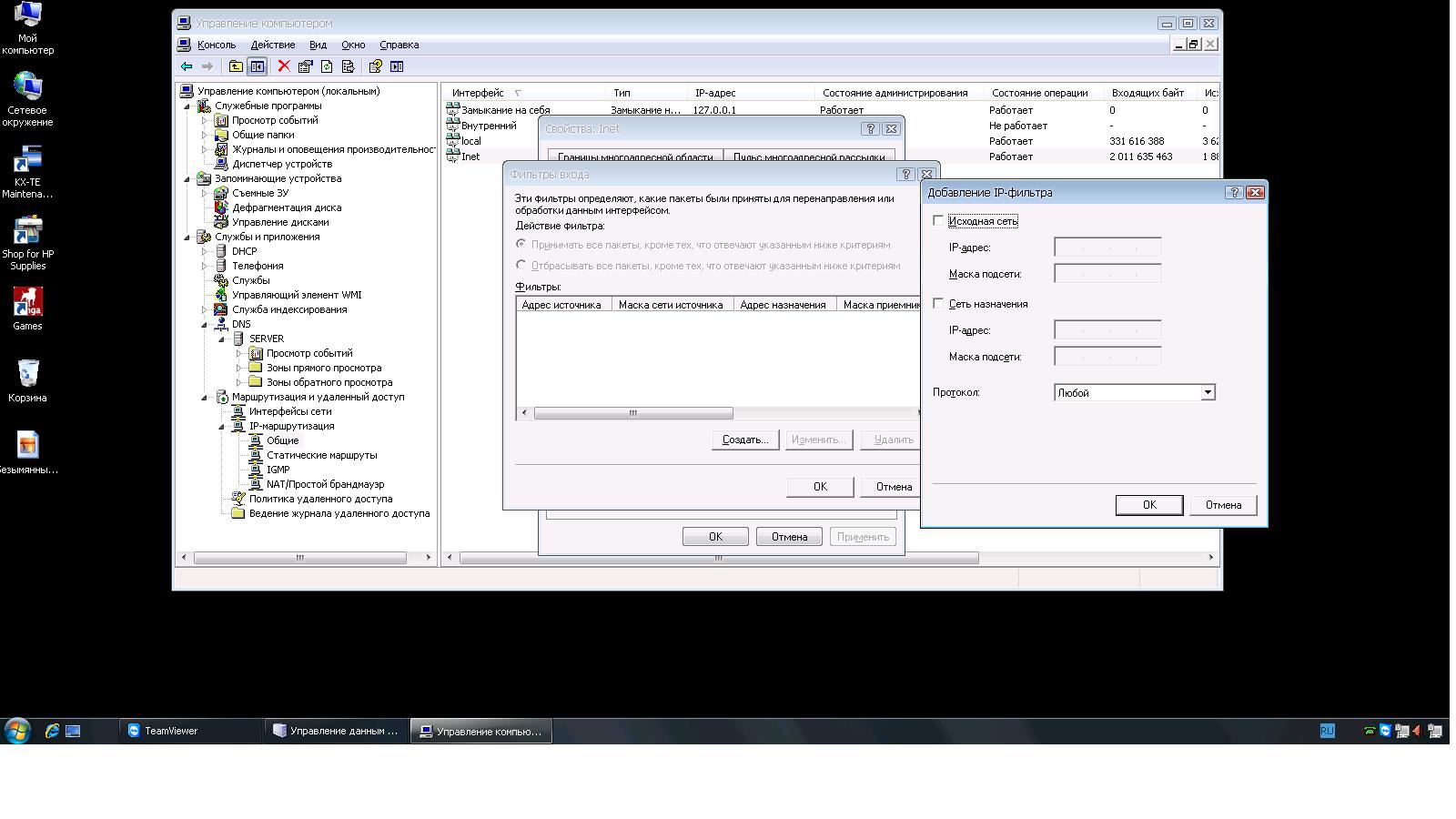
Task: Click the Help question-mark toolbar icon
Action: [375, 66]
